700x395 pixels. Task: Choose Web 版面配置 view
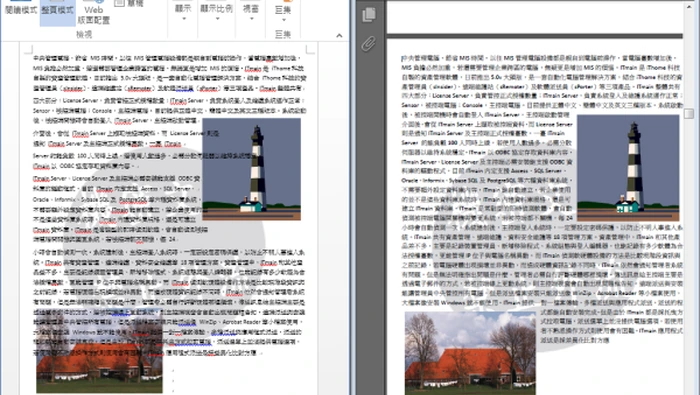(94, 12)
